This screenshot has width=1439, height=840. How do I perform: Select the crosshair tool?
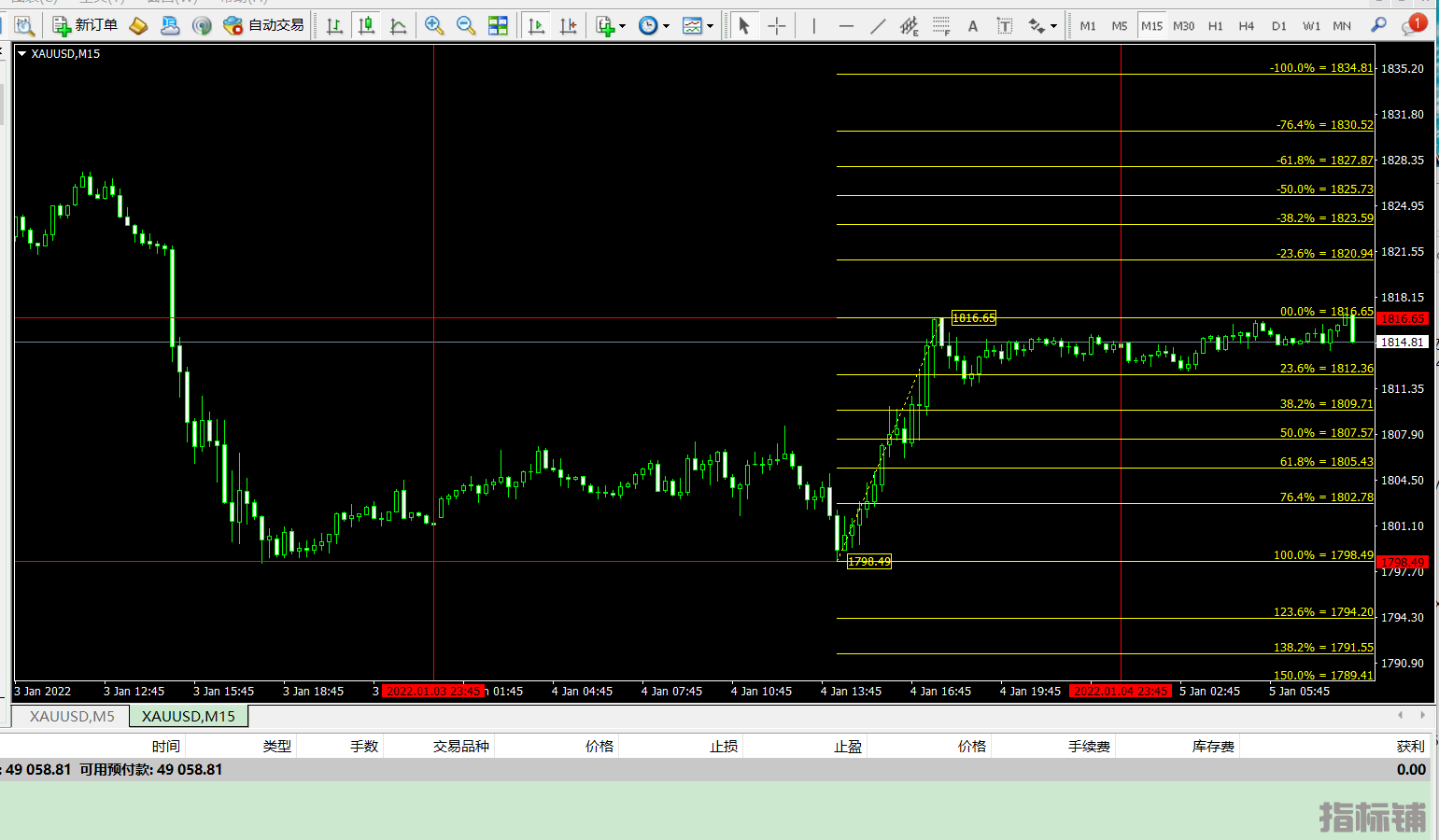(x=777, y=26)
